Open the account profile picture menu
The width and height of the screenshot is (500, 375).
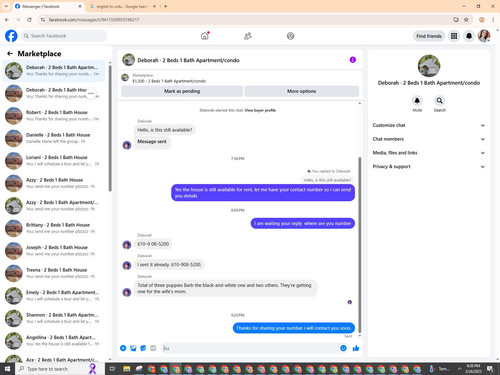click(x=484, y=36)
